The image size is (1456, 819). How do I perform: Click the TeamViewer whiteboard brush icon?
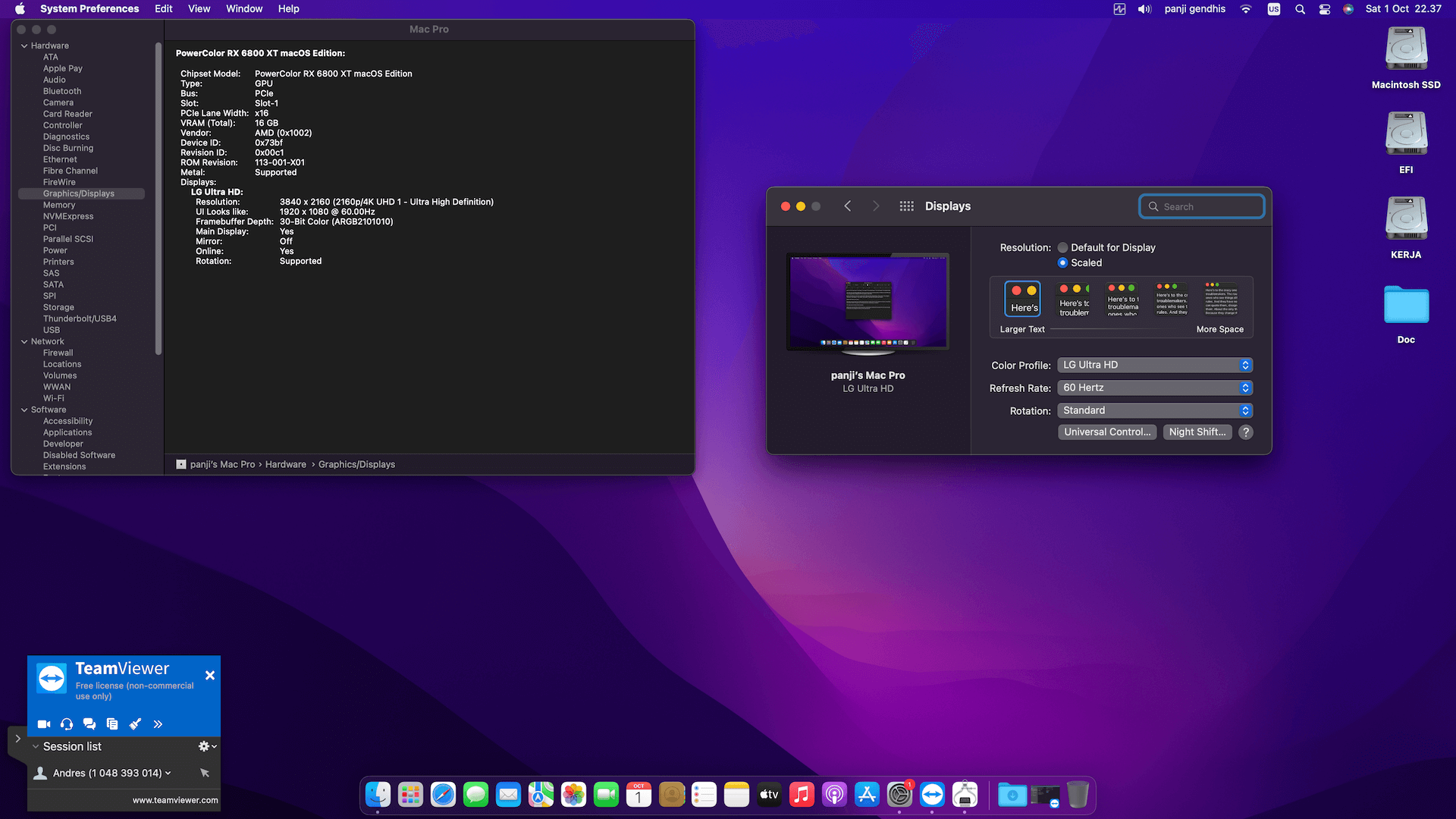point(135,724)
